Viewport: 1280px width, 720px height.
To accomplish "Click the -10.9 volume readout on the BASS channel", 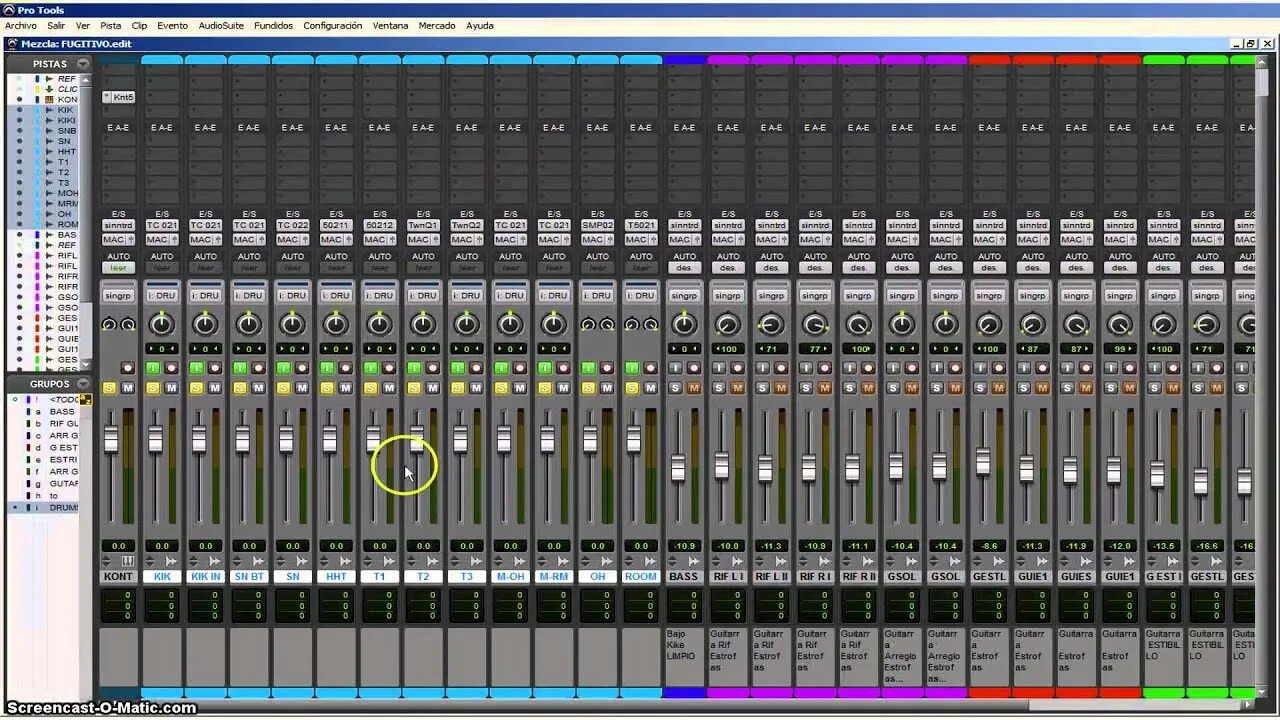I will 684,546.
